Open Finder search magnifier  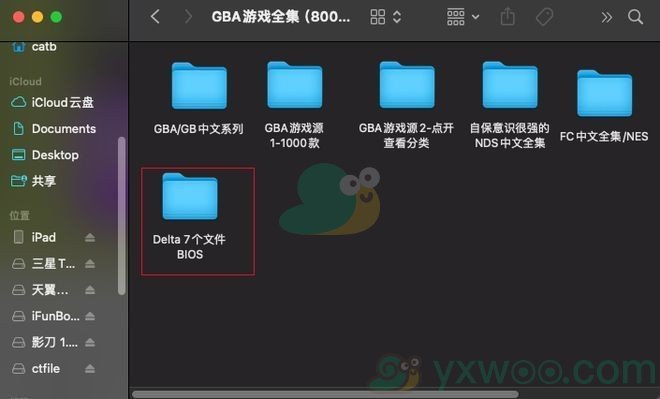coord(635,17)
